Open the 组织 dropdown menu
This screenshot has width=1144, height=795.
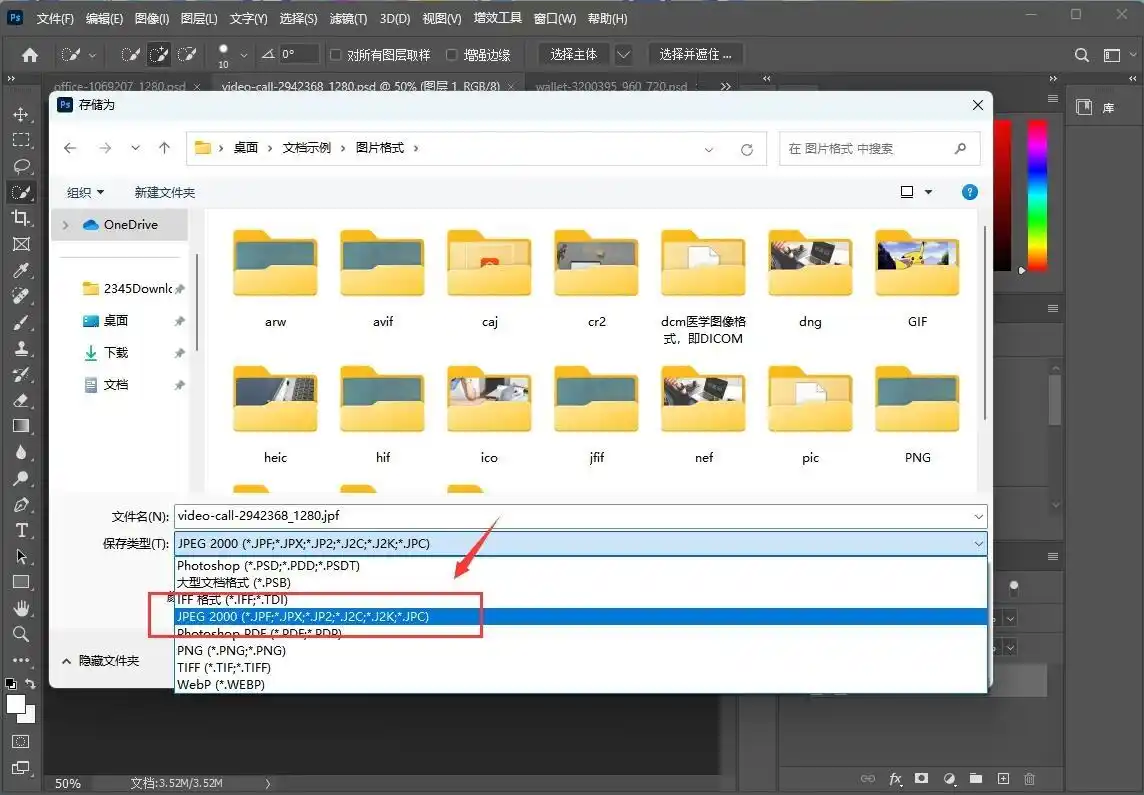85,192
